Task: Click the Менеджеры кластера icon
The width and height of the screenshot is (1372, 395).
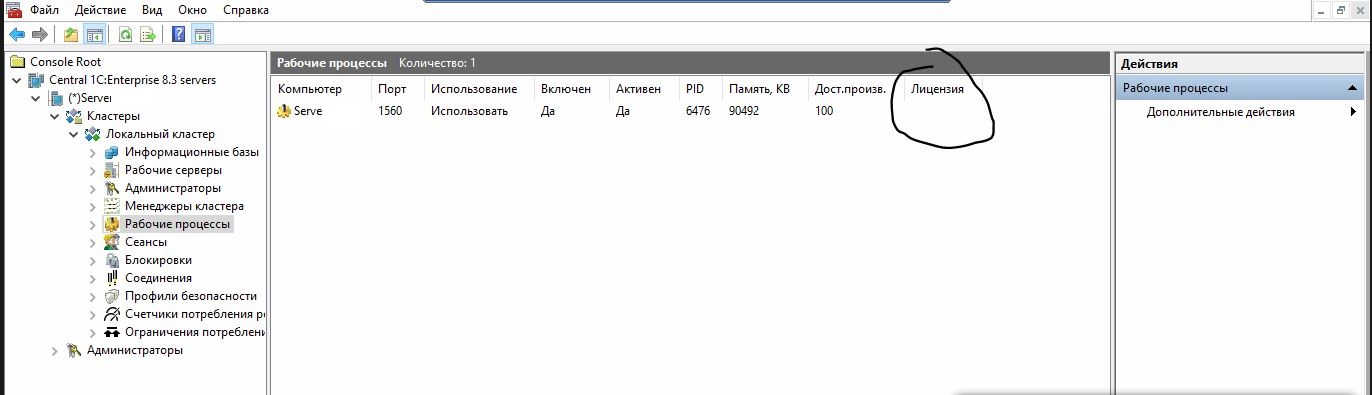Action: click(x=112, y=206)
